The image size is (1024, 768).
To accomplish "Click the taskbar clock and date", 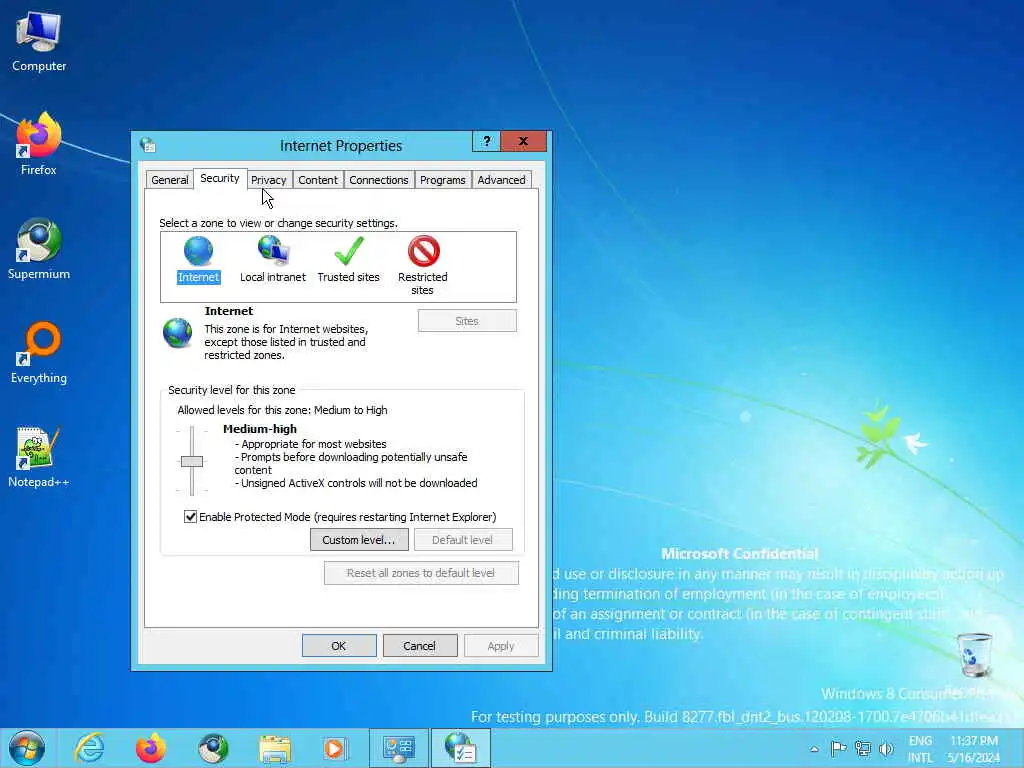I will 974,749.
